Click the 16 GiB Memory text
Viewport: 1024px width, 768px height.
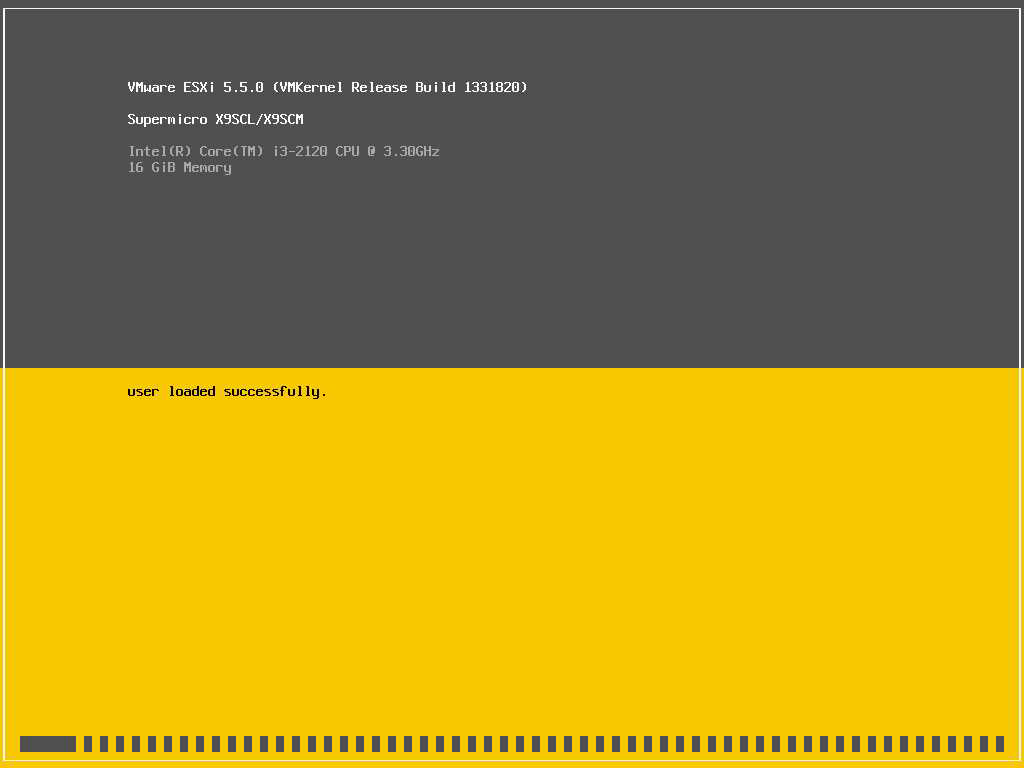[x=180, y=168]
